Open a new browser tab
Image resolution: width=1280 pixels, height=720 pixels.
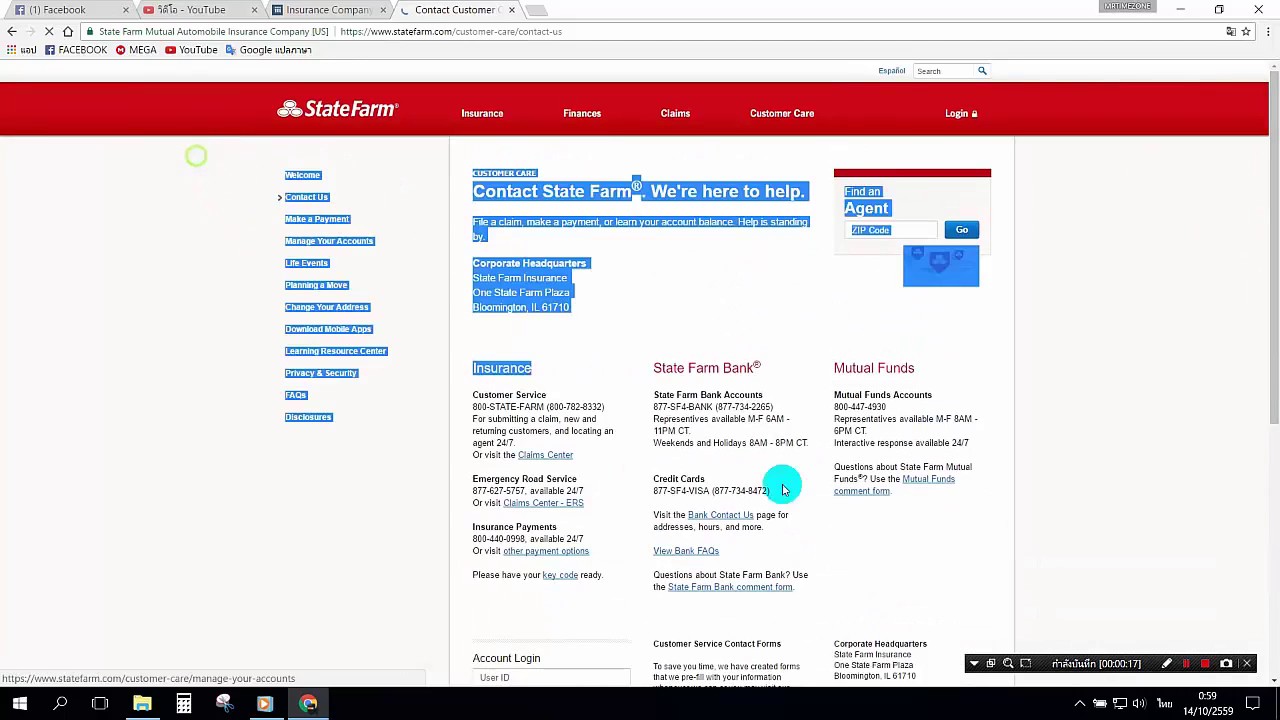[537, 10]
